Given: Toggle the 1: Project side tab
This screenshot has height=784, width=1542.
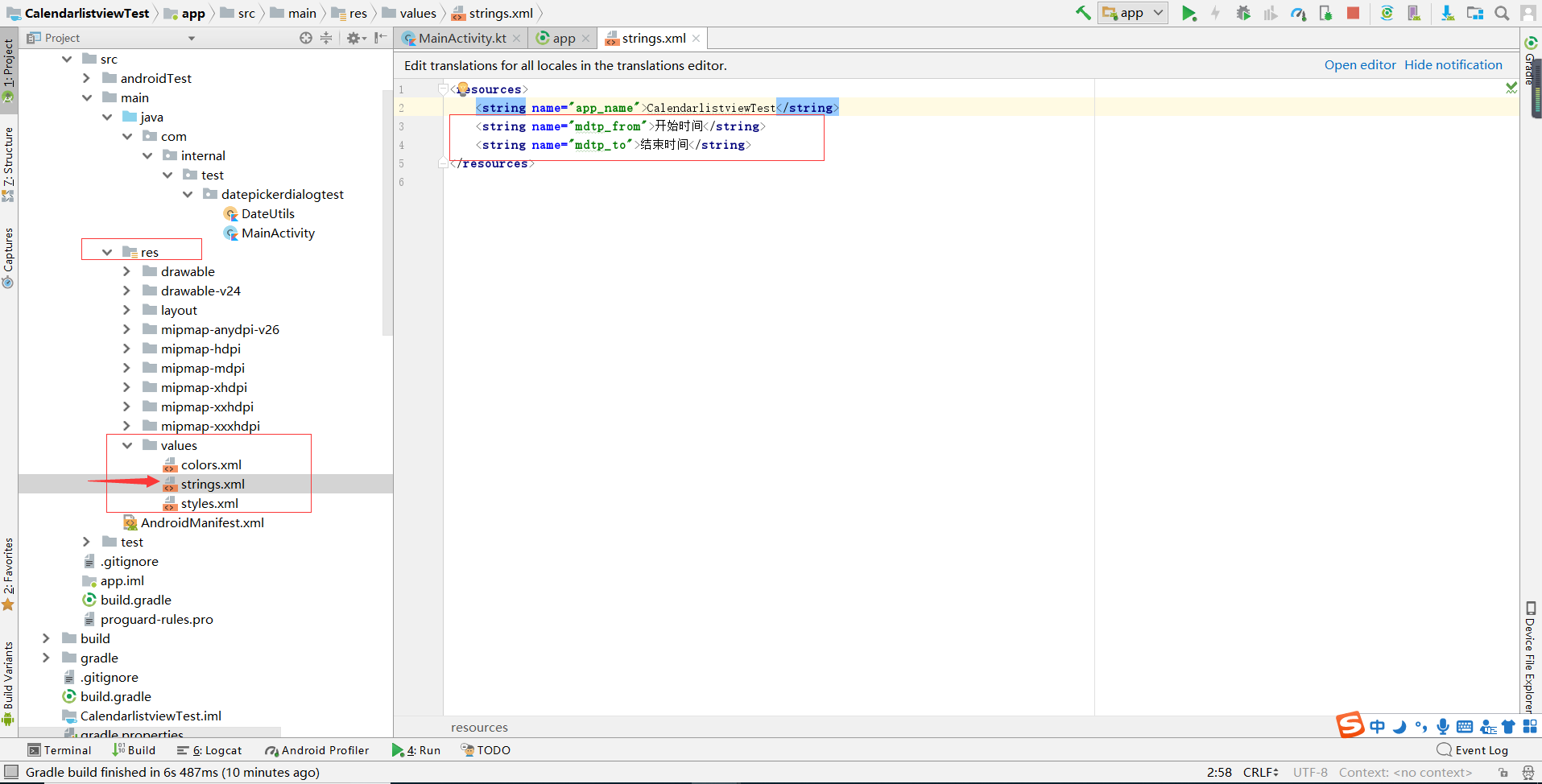Looking at the screenshot, I should pos(8,69).
